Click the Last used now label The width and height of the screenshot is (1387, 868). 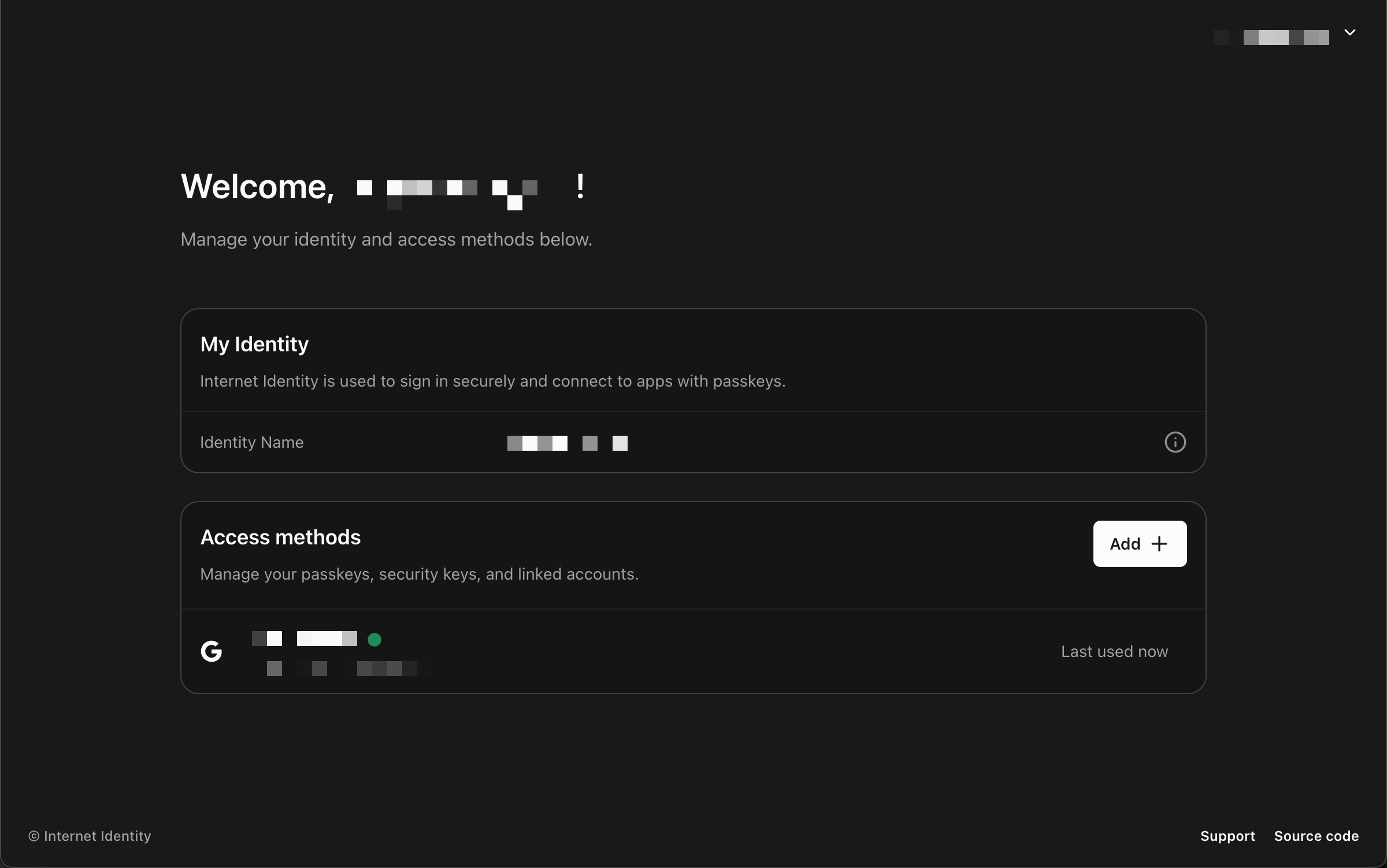coord(1114,651)
